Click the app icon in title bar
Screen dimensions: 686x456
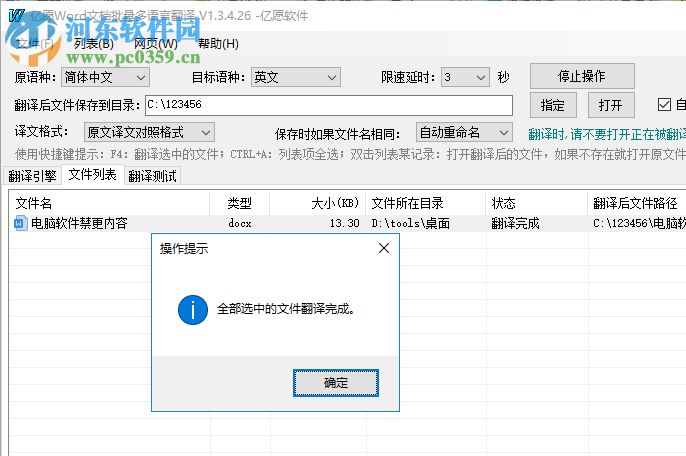(x=16, y=16)
